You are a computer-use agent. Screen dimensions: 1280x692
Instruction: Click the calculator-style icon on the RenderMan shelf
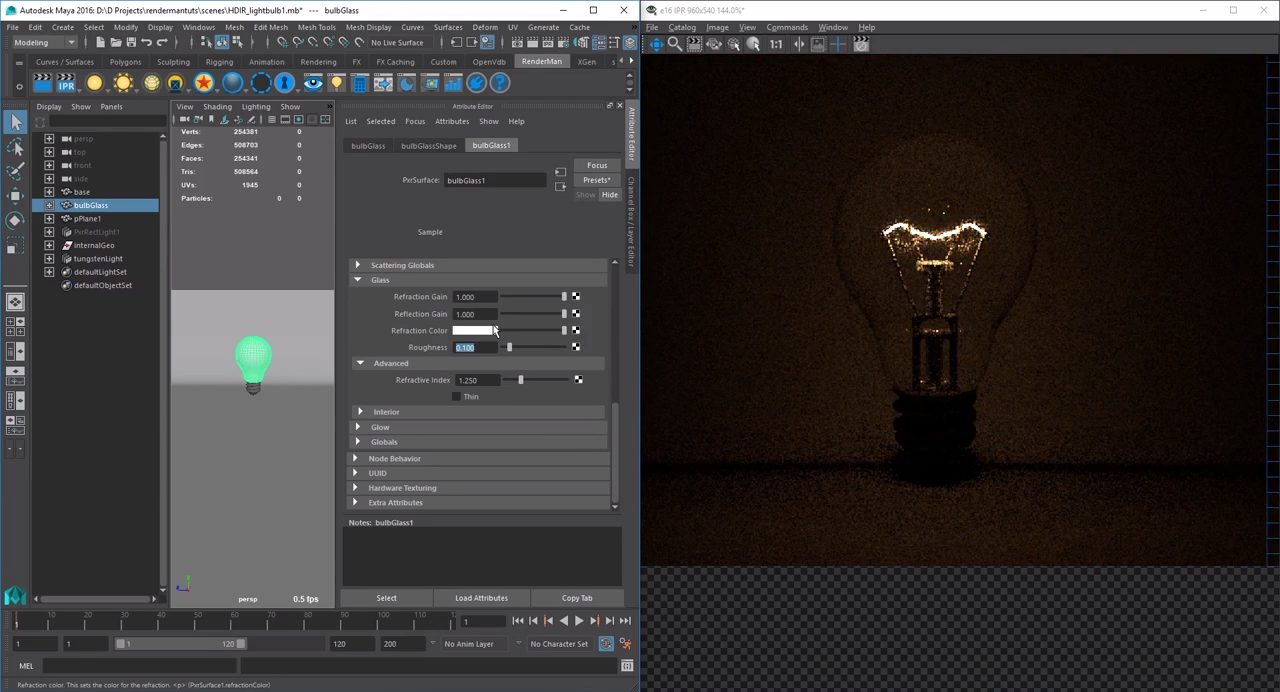click(x=361, y=83)
